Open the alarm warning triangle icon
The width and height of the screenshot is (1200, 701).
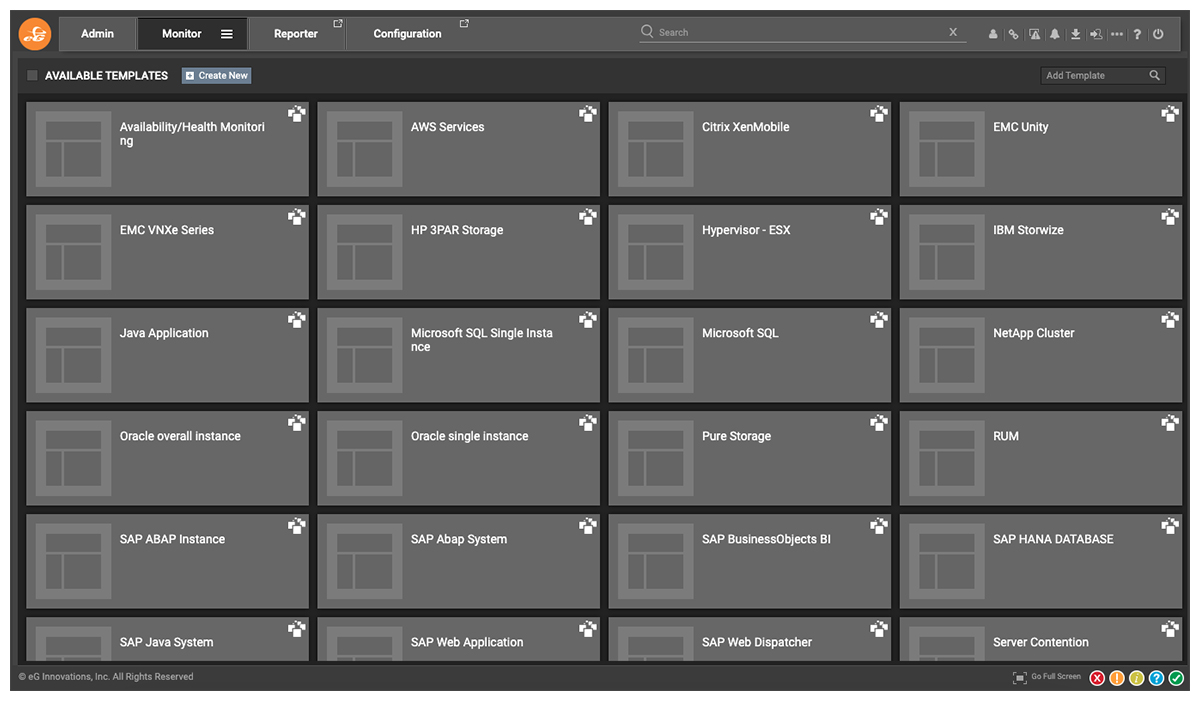[x=1034, y=34]
